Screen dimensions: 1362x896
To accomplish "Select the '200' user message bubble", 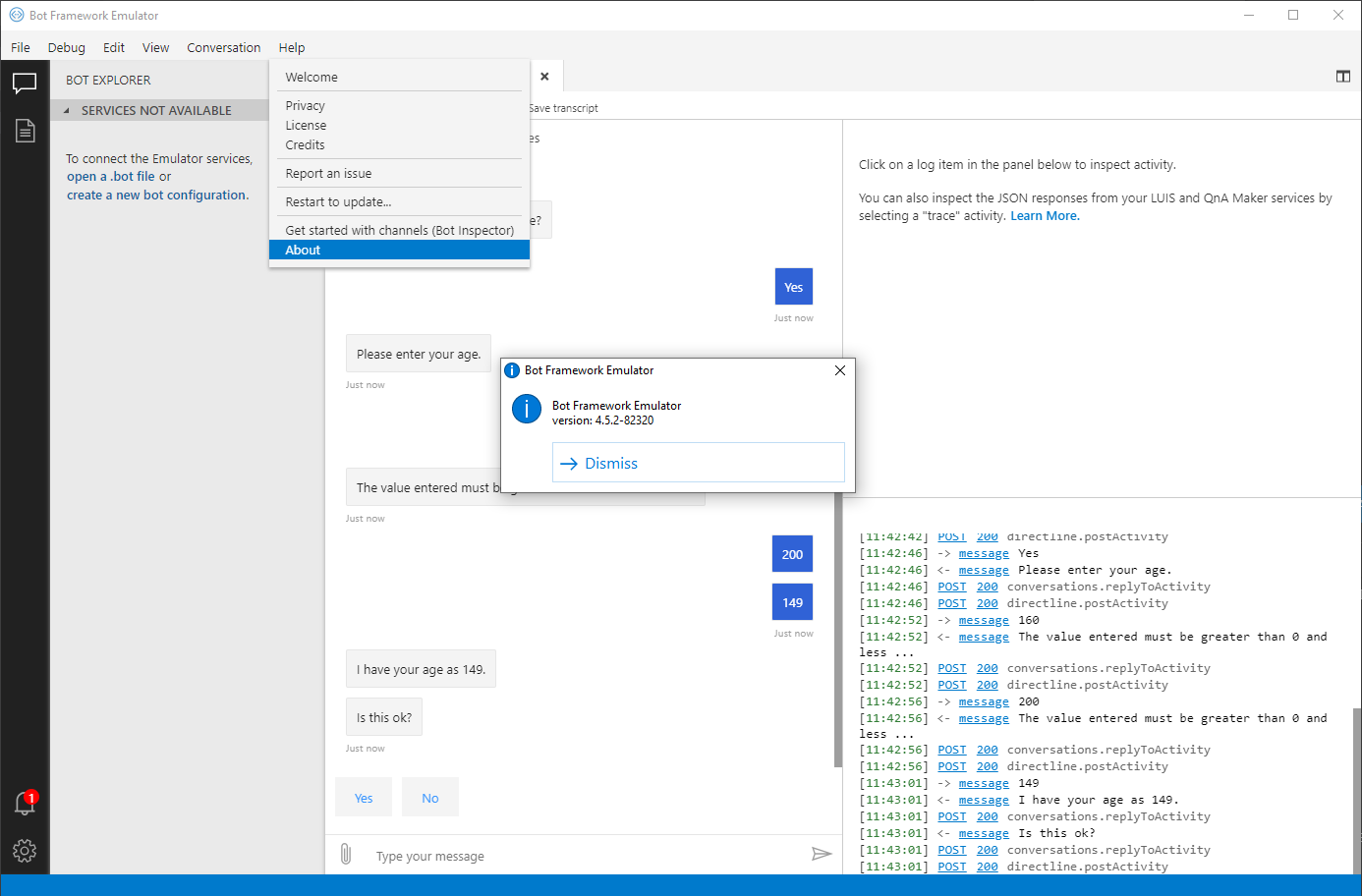I will [x=792, y=554].
